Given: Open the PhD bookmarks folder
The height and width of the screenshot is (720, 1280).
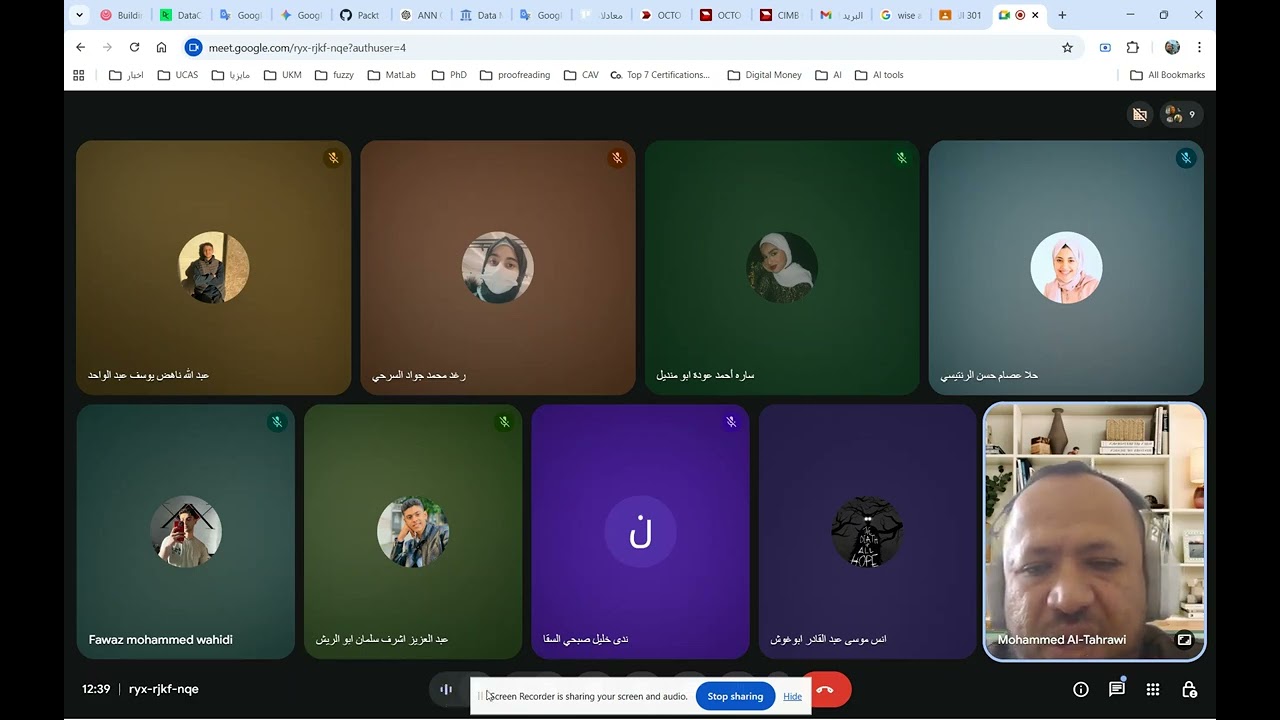Looking at the screenshot, I should point(449,75).
